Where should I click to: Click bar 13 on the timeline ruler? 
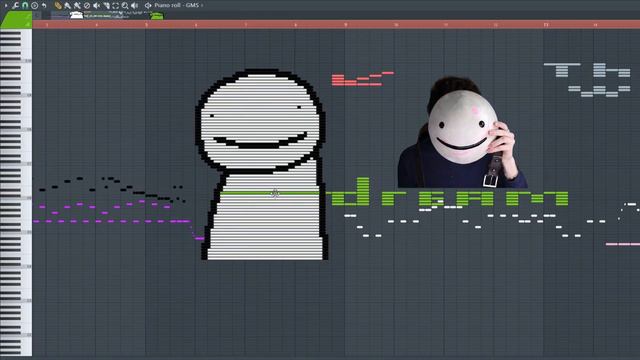click(545, 24)
